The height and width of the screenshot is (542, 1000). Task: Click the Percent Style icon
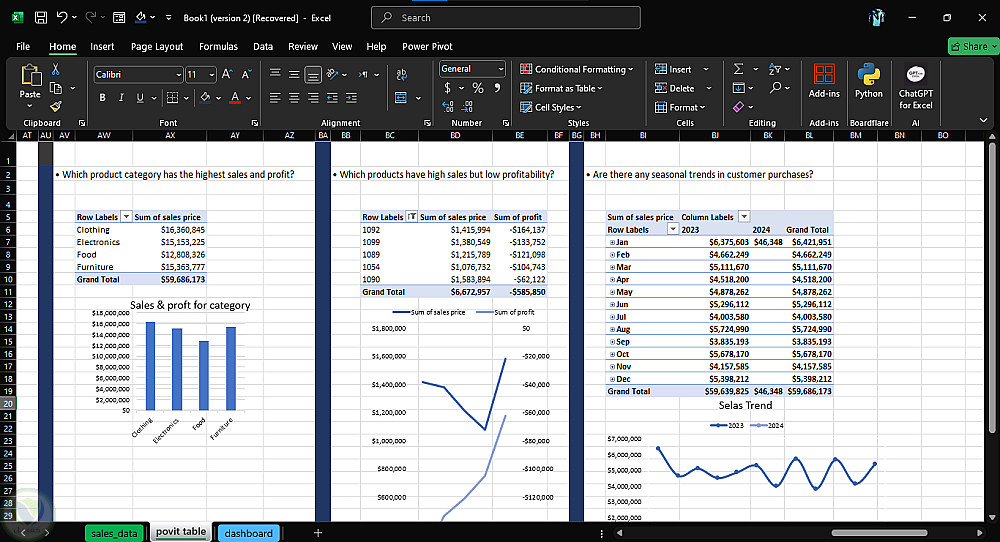pos(478,88)
